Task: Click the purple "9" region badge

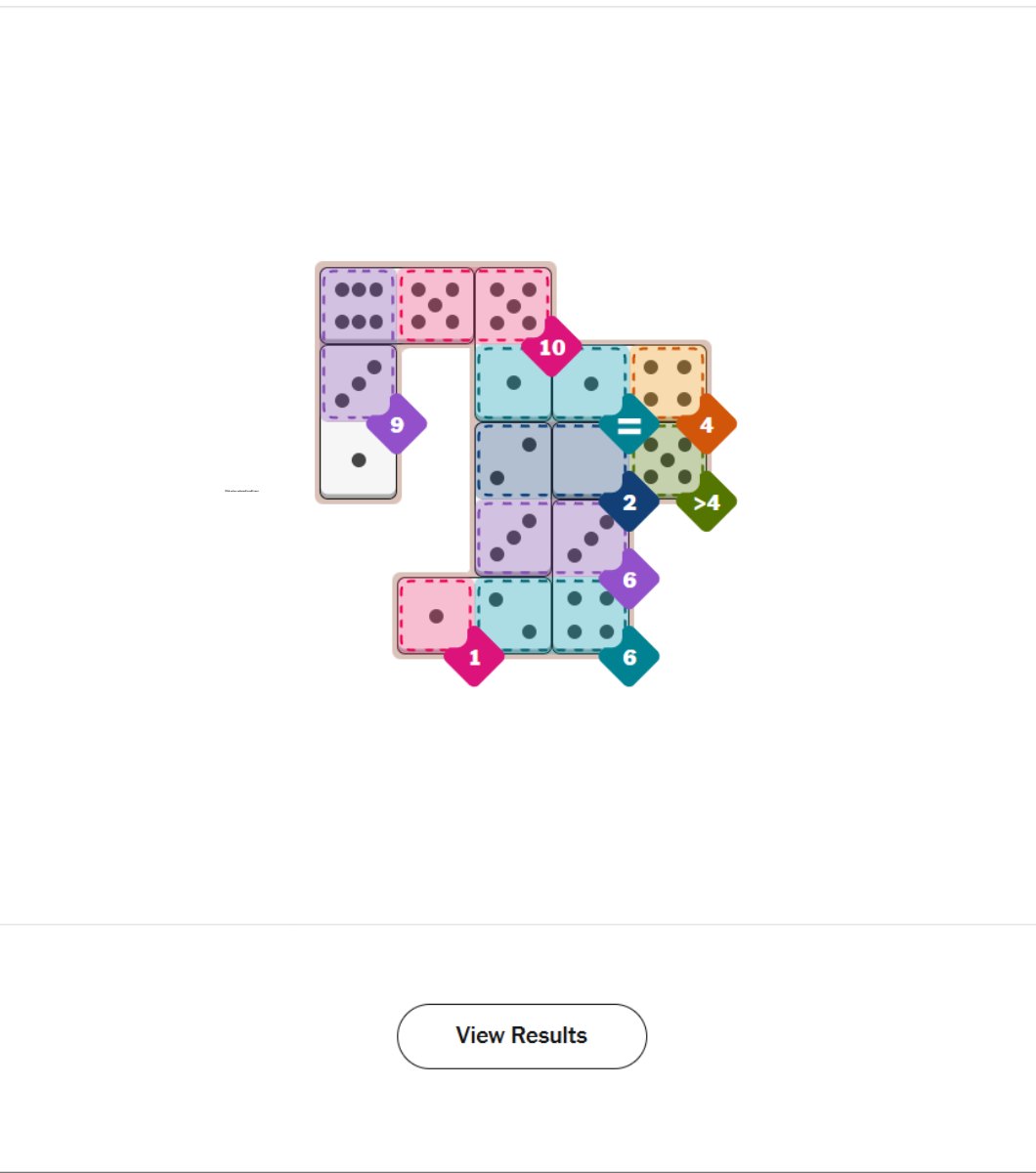Action: (396, 424)
